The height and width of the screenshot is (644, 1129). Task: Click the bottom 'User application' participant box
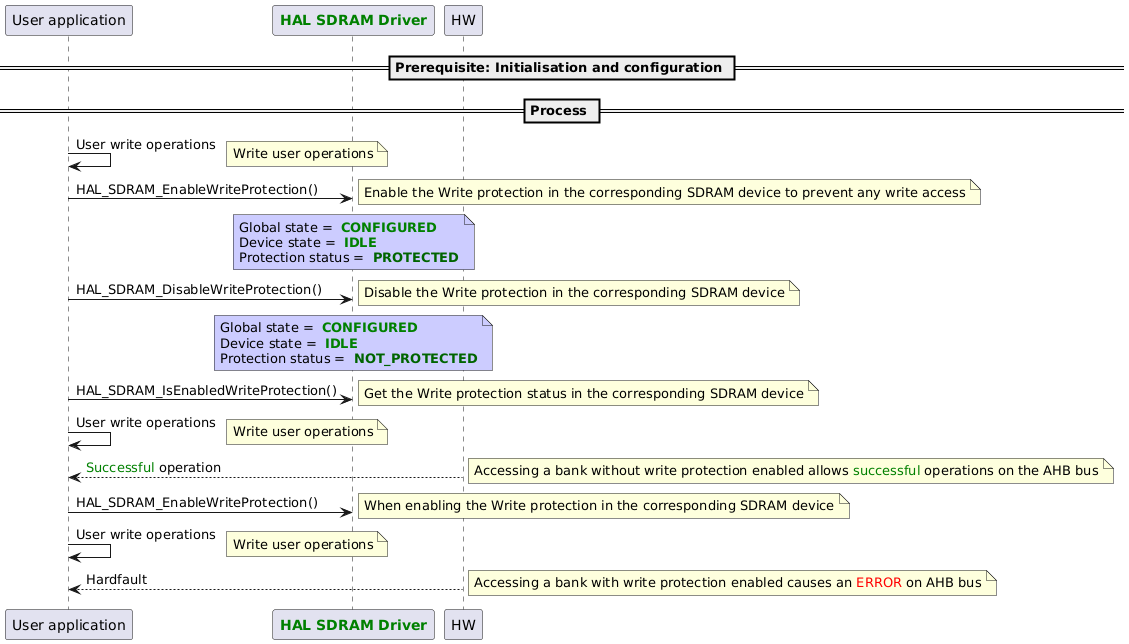click(68, 625)
